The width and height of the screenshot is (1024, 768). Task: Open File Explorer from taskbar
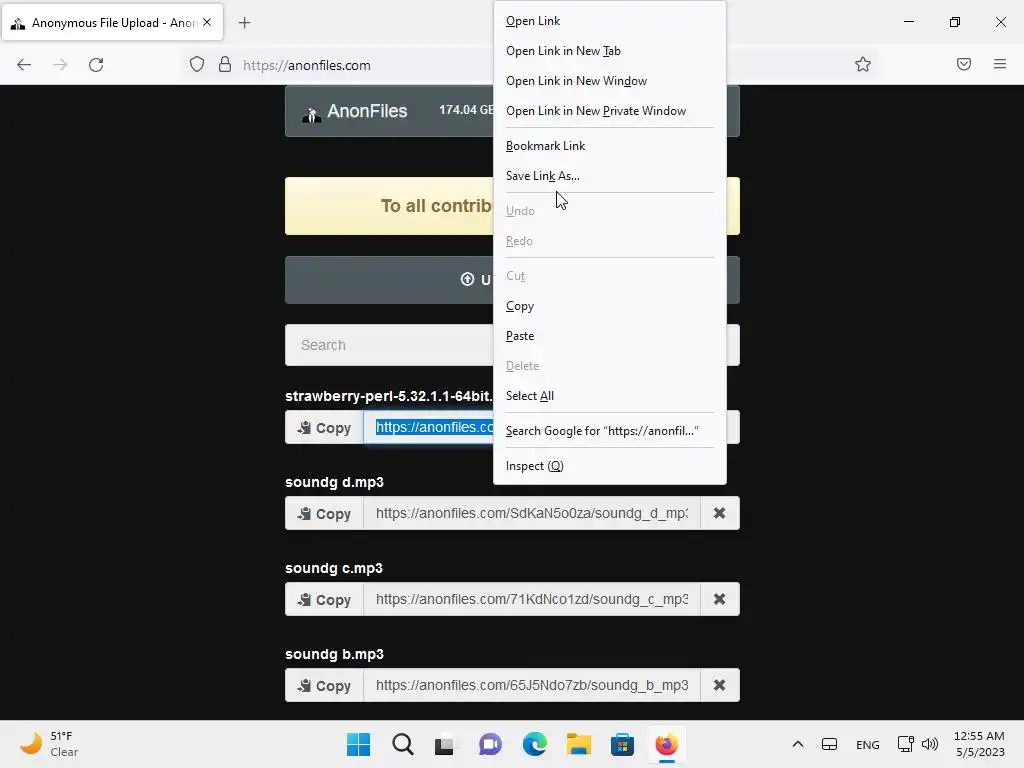coord(579,744)
